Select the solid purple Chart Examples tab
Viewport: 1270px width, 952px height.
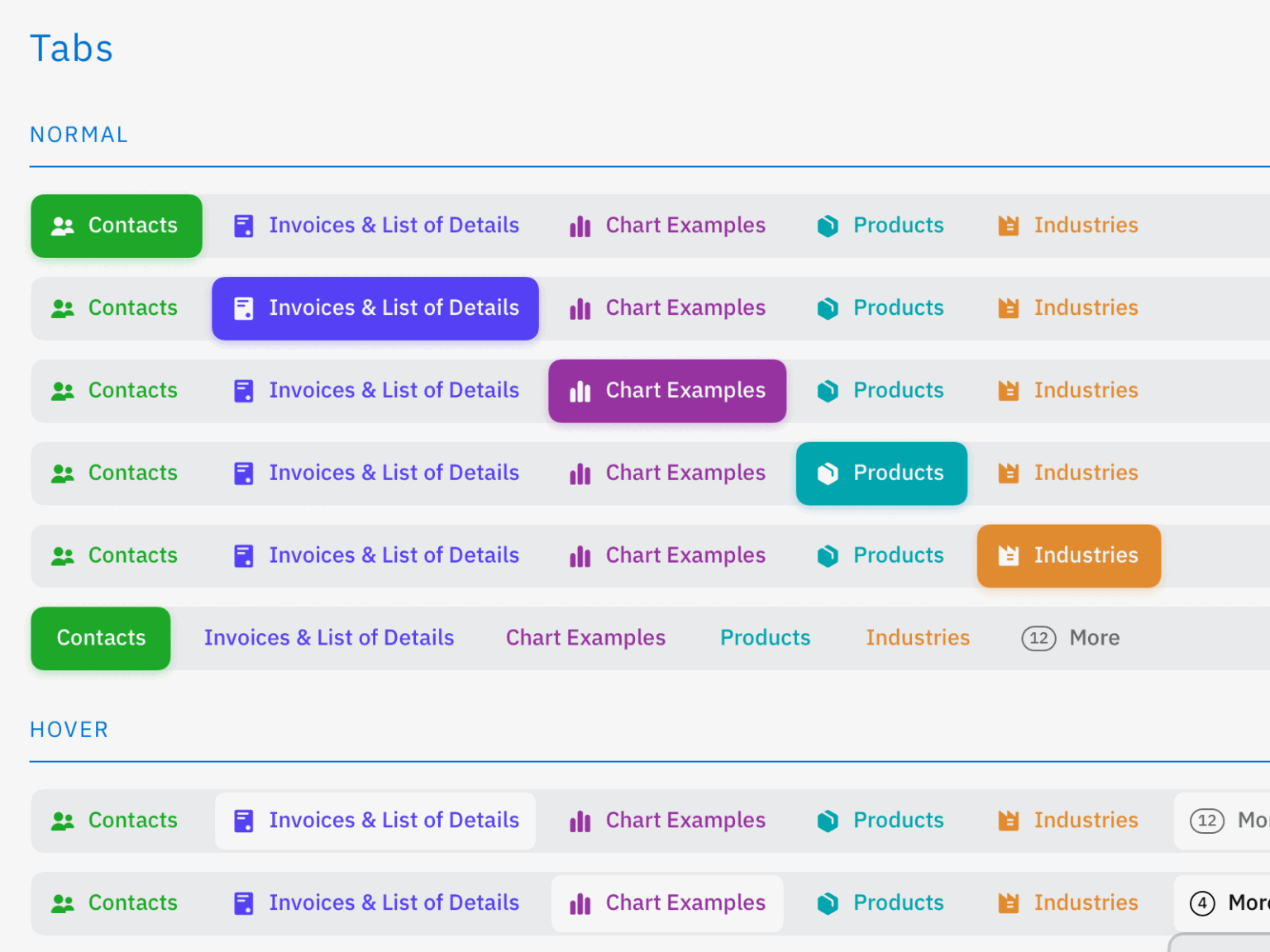667,391
